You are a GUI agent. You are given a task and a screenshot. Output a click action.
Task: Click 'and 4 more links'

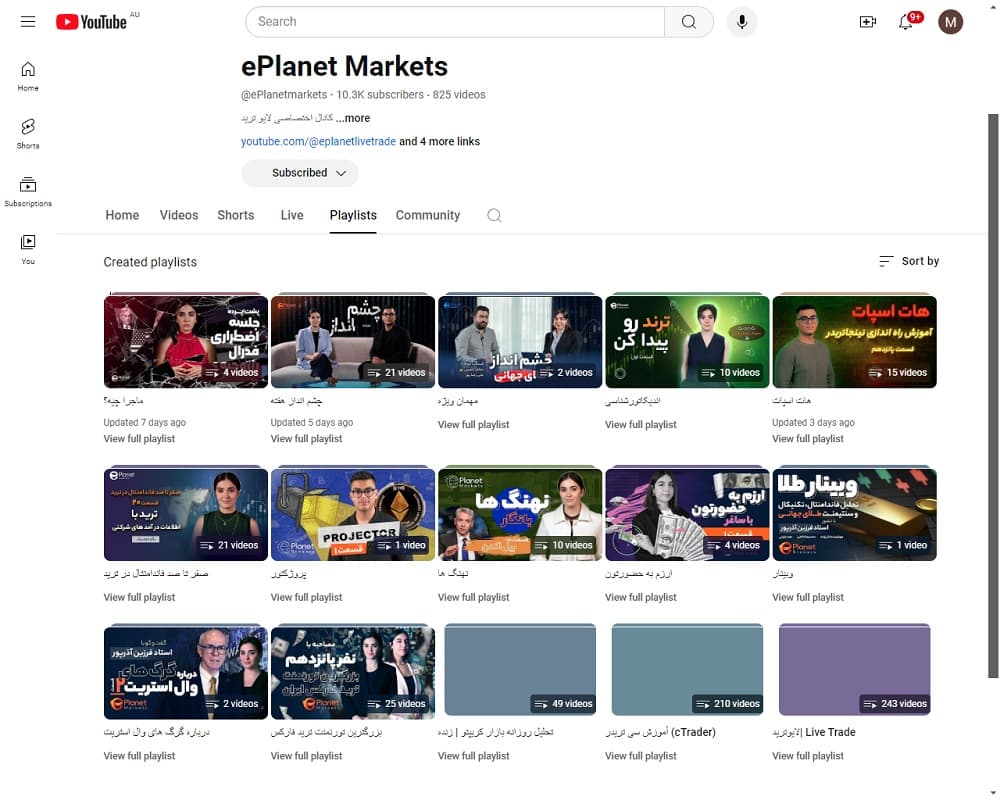pyautogui.click(x=439, y=142)
